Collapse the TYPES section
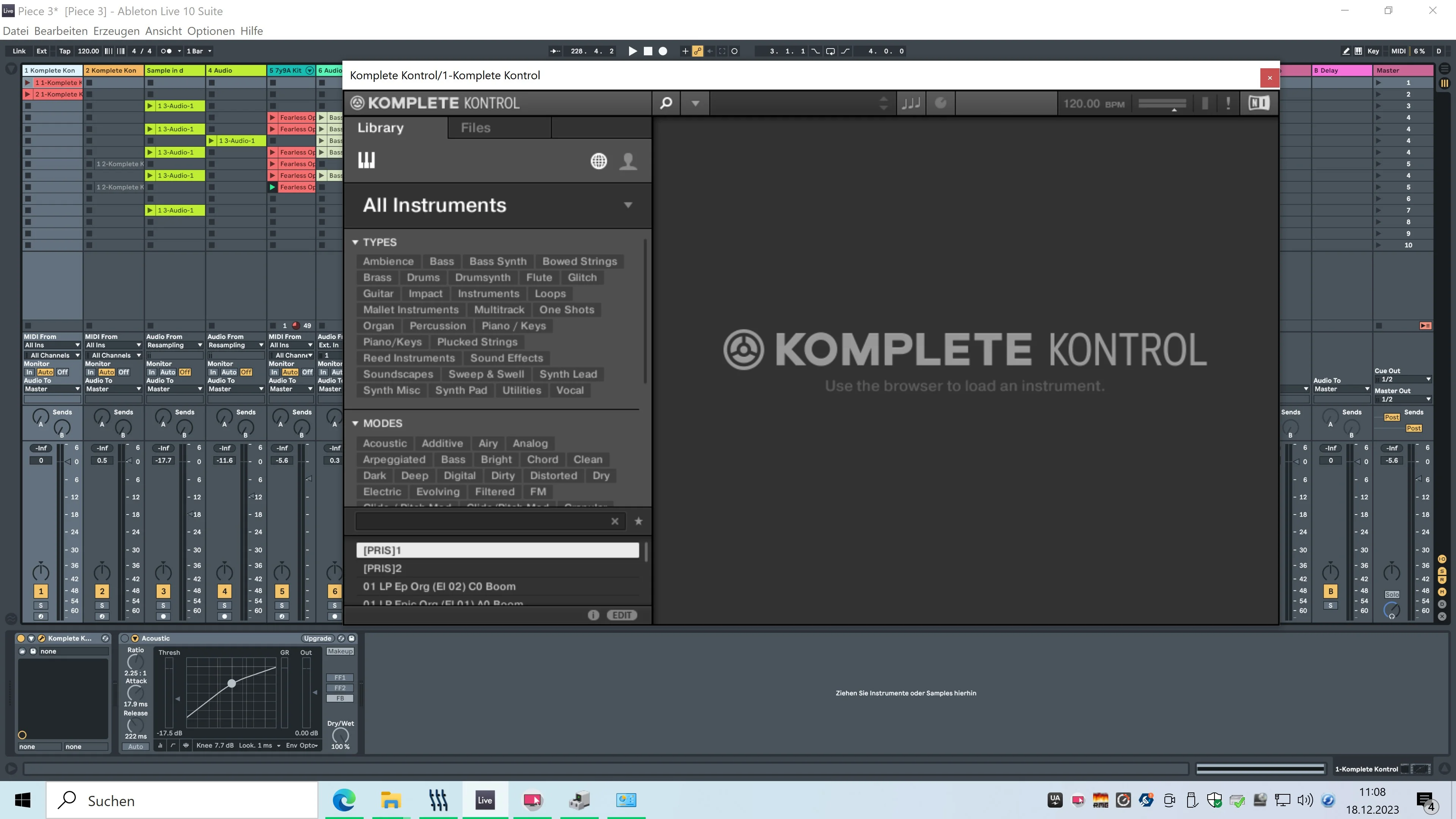Viewport: 1456px width, 819px height. (x=355, y=242)
